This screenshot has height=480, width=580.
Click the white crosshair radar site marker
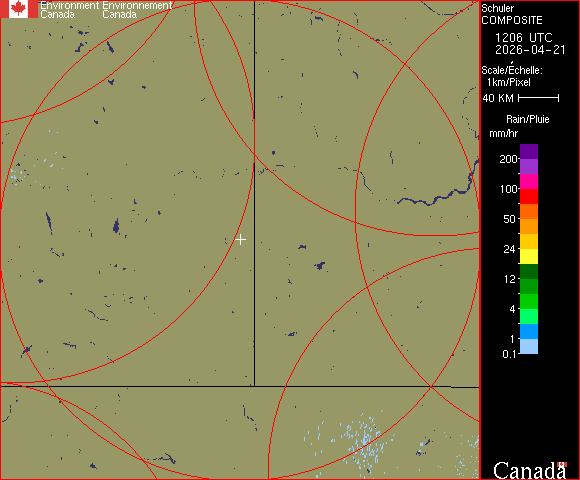coord(240,240)
